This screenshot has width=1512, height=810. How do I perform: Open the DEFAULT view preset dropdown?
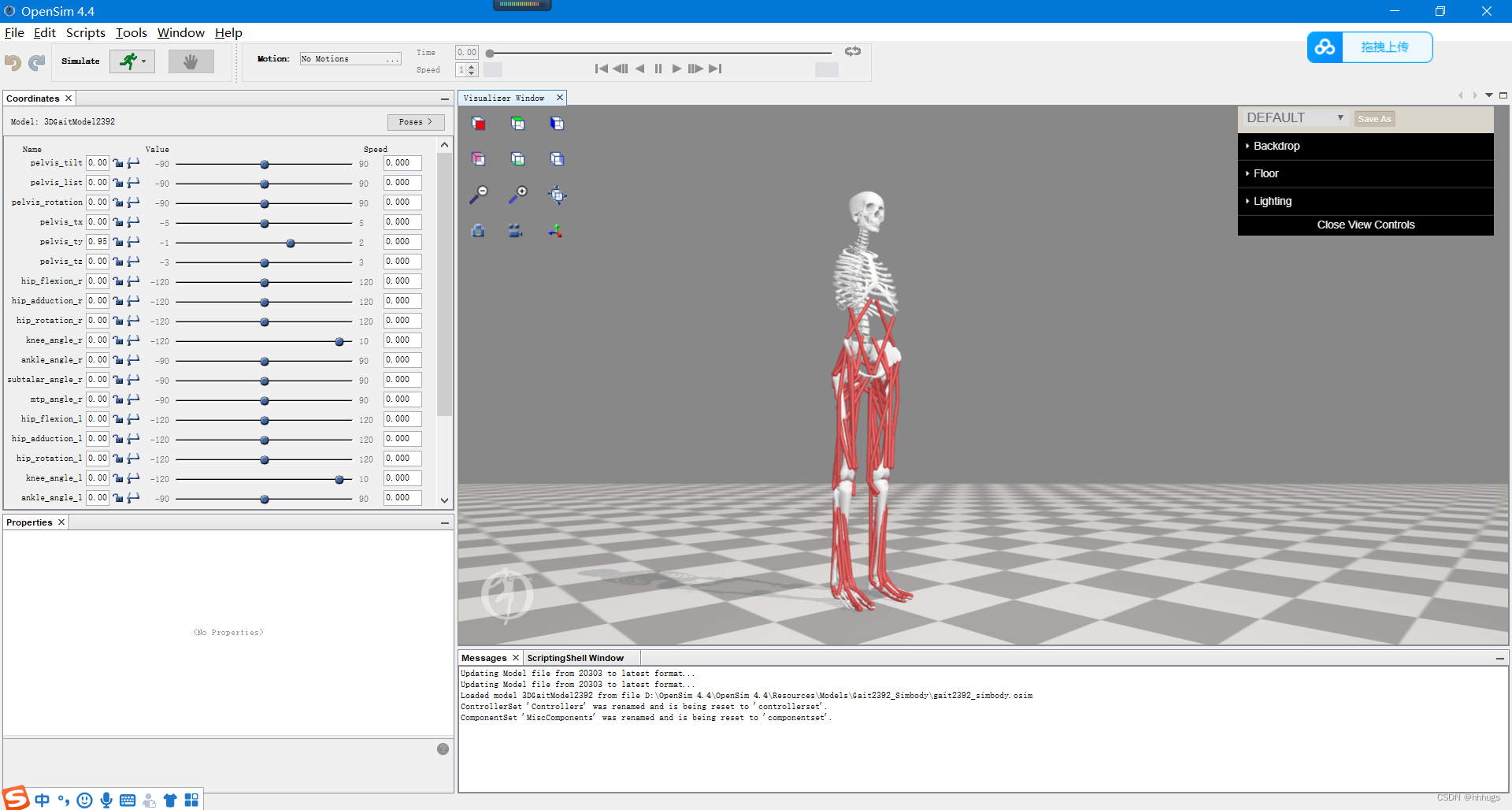click(x=1295, y=118)
